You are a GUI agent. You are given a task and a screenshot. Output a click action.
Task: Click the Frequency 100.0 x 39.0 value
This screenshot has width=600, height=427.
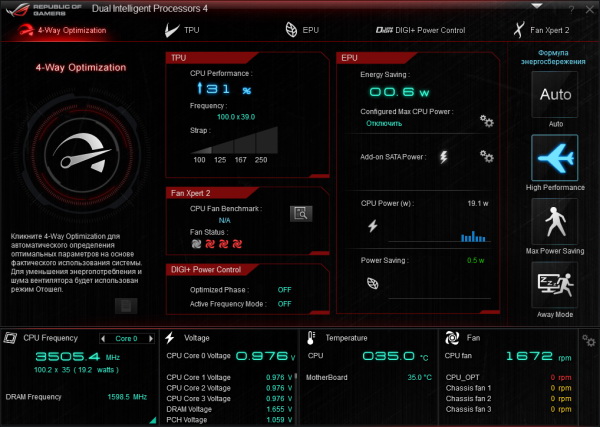(236, 117)
